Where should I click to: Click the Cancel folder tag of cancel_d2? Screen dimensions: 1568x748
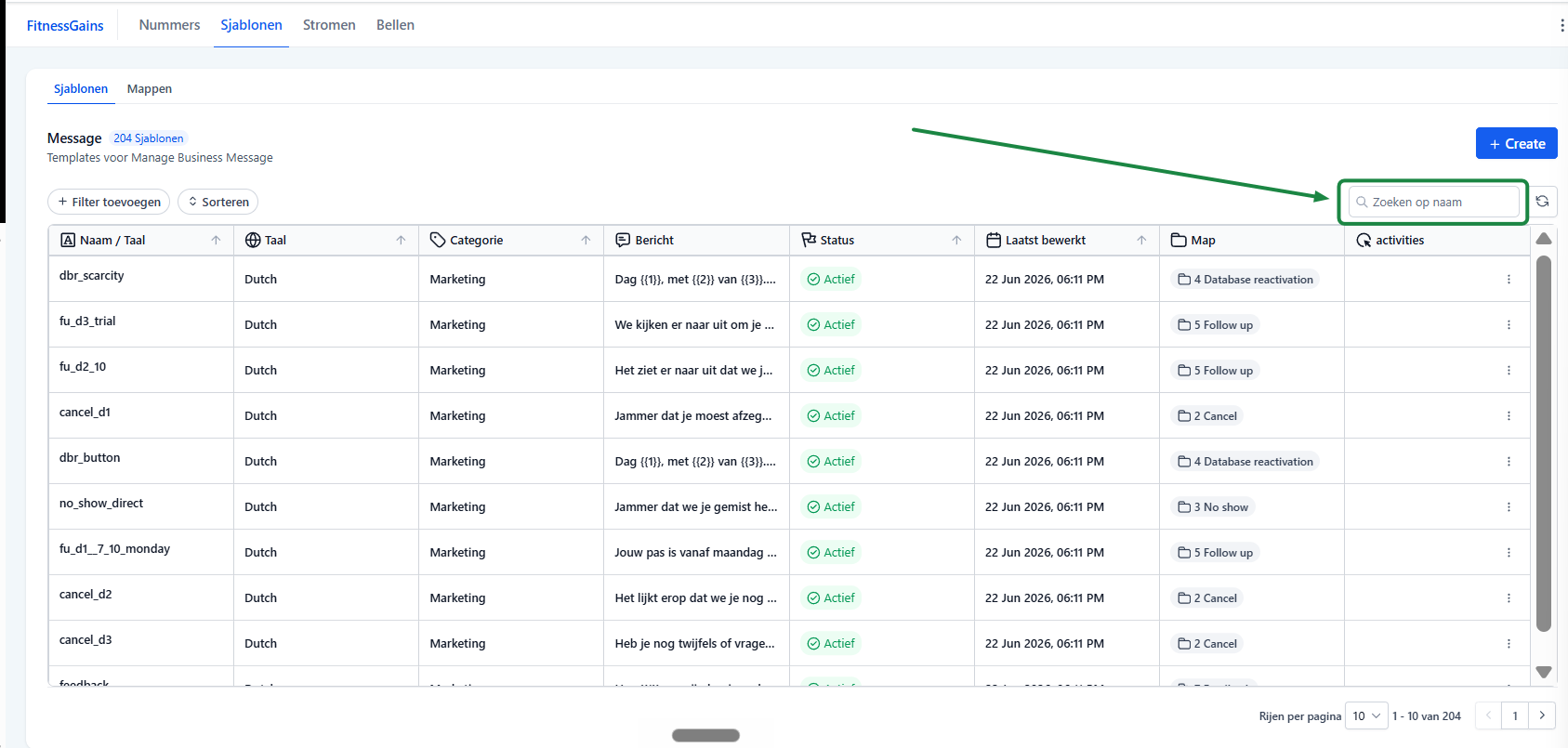1207,597
